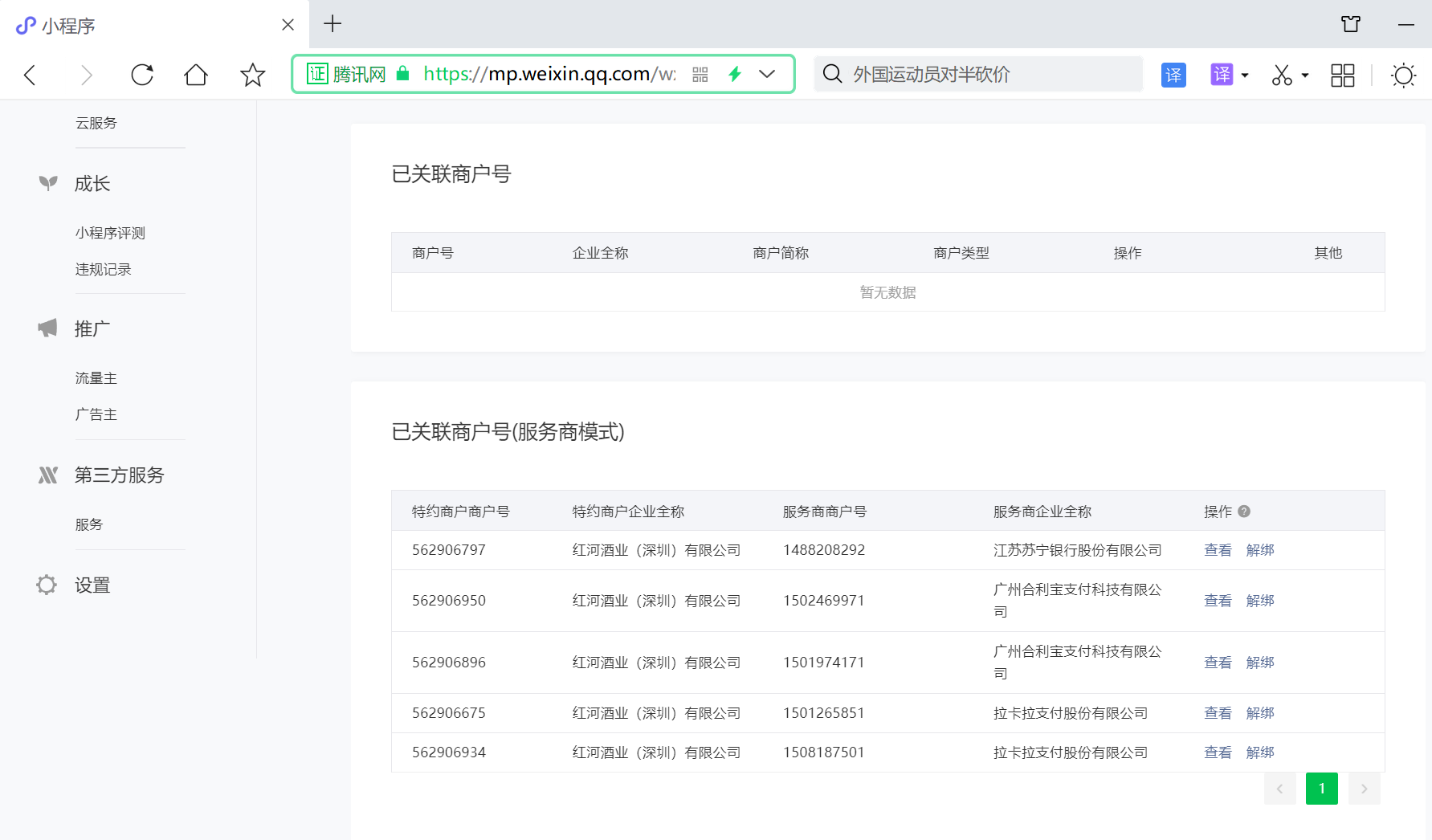Screen dimensions: 1432x840
Task: Click the scissors screenshot icon
Action: pyautogui.click(x=1282, y=75)
